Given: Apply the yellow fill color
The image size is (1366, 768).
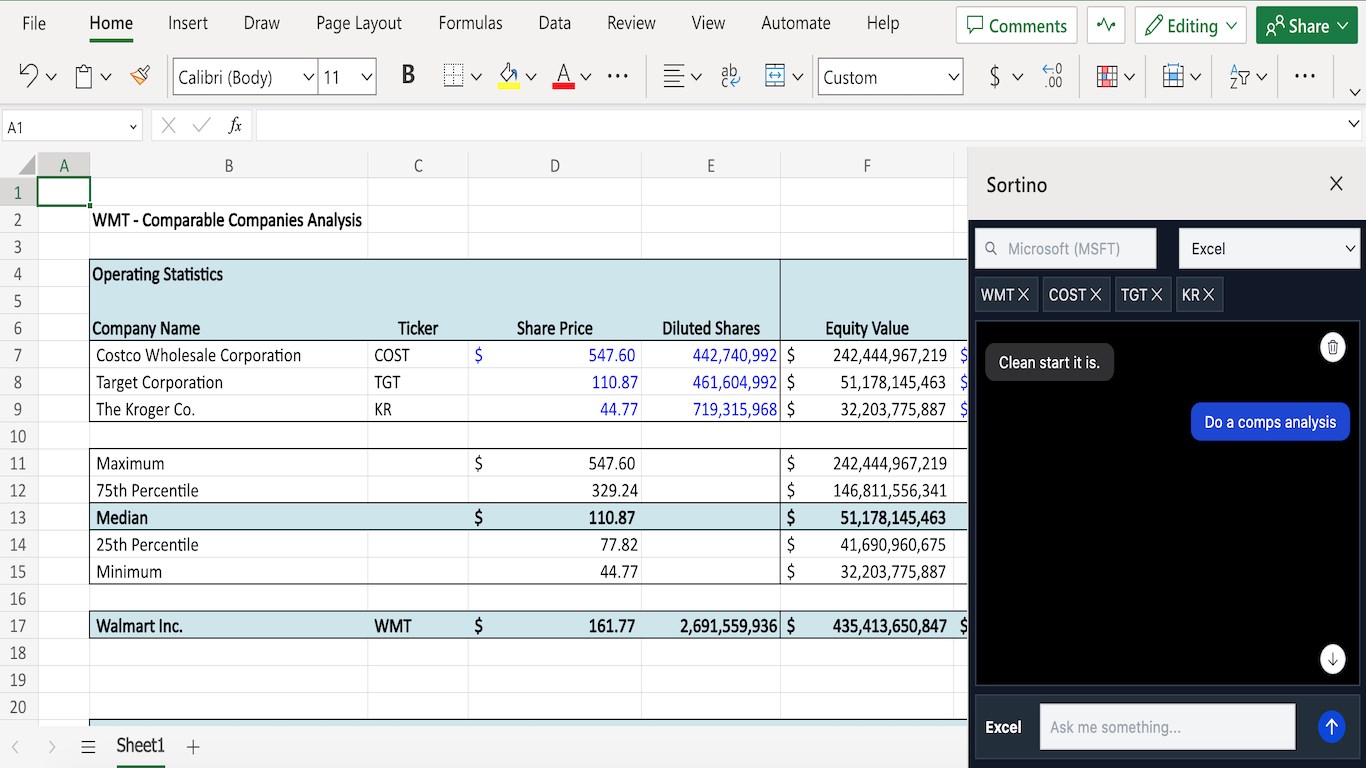Looking at the screenshot, I should point(508,76).
